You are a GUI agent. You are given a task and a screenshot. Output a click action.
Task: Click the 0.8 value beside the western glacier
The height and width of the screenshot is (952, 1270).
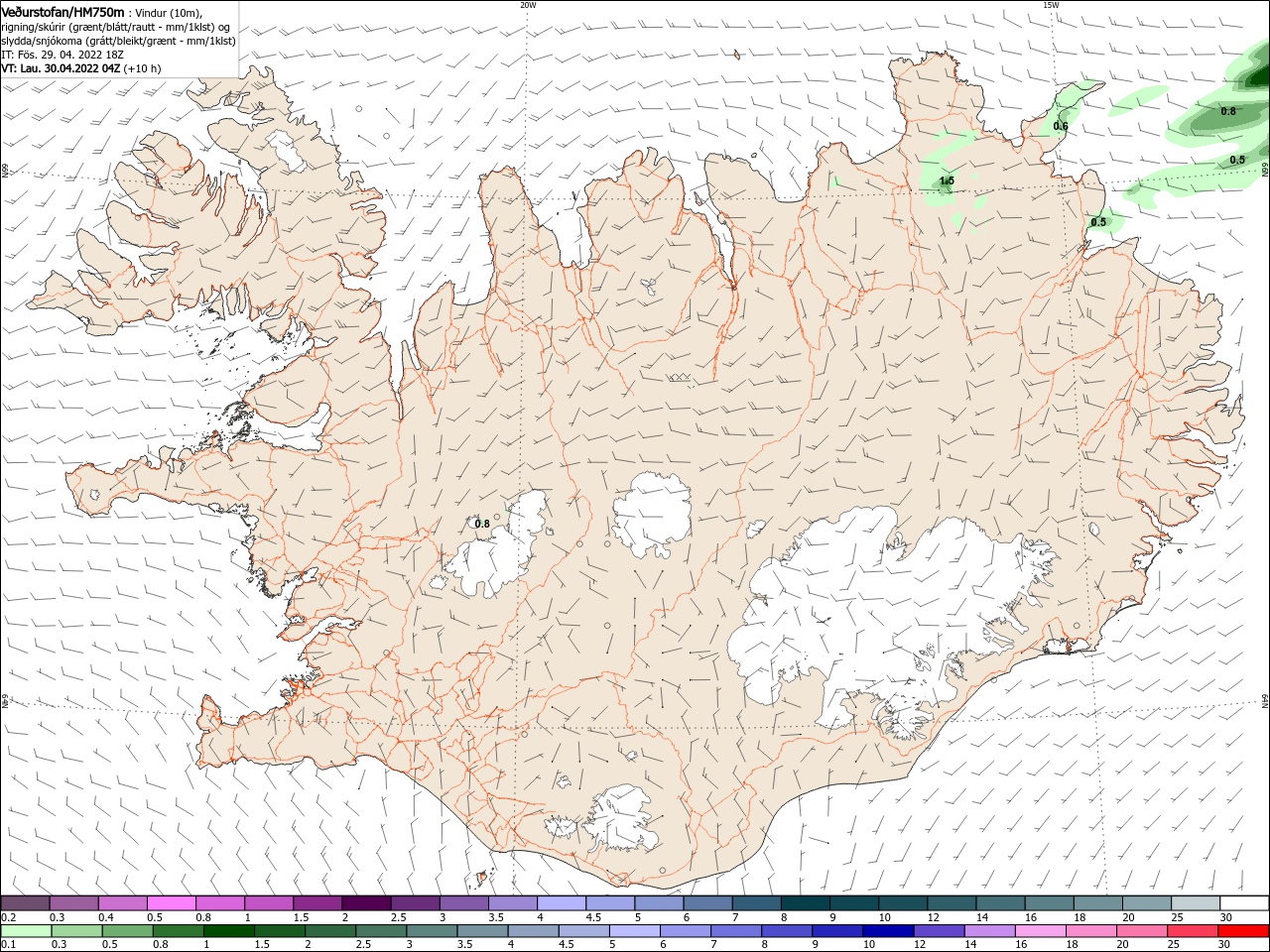coord(482,524)
